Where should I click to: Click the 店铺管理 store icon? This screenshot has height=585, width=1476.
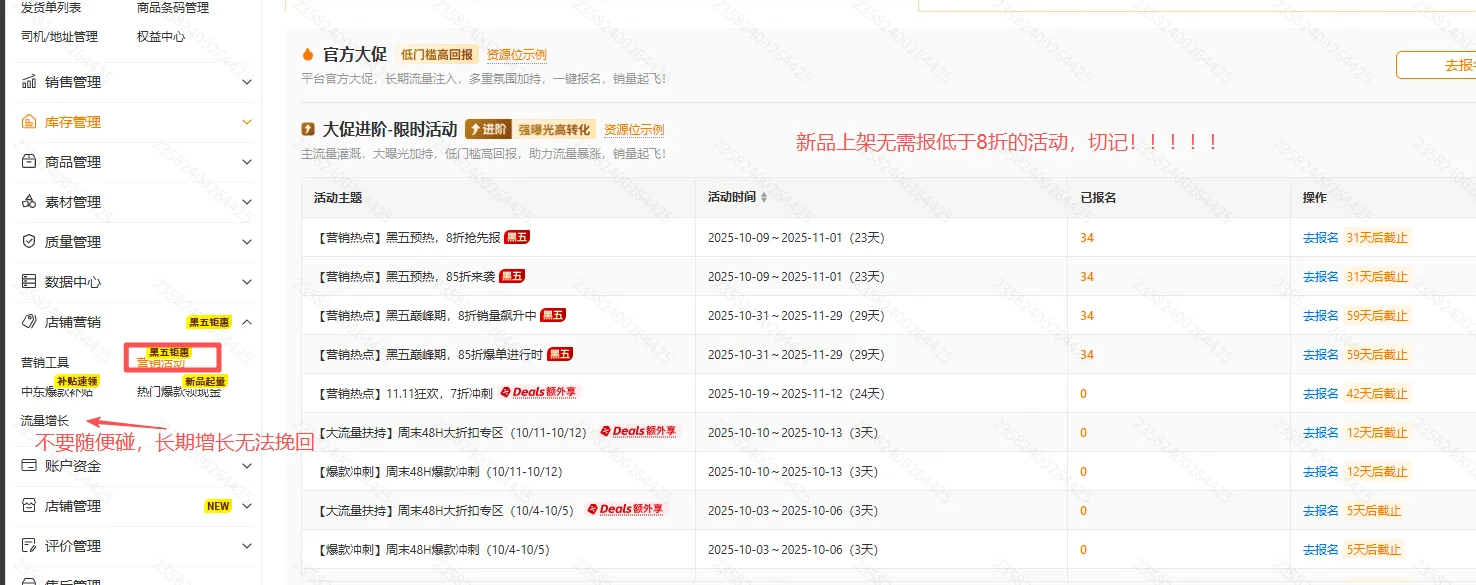pyautogui.click(x=29, y=506)
